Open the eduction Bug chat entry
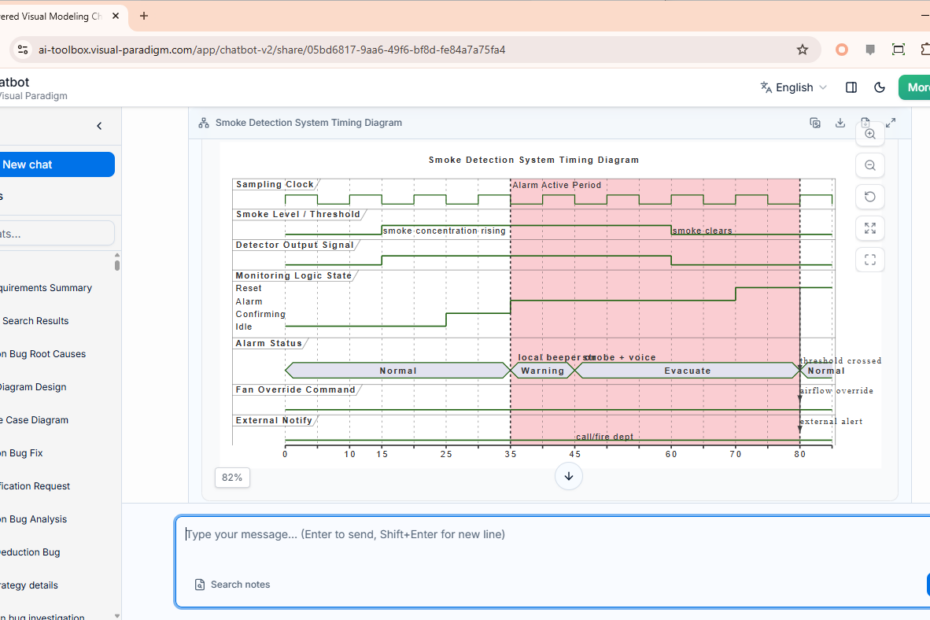The width and height of the screenshot is (930, 620). pyautogui.click(x=30, y=552)
